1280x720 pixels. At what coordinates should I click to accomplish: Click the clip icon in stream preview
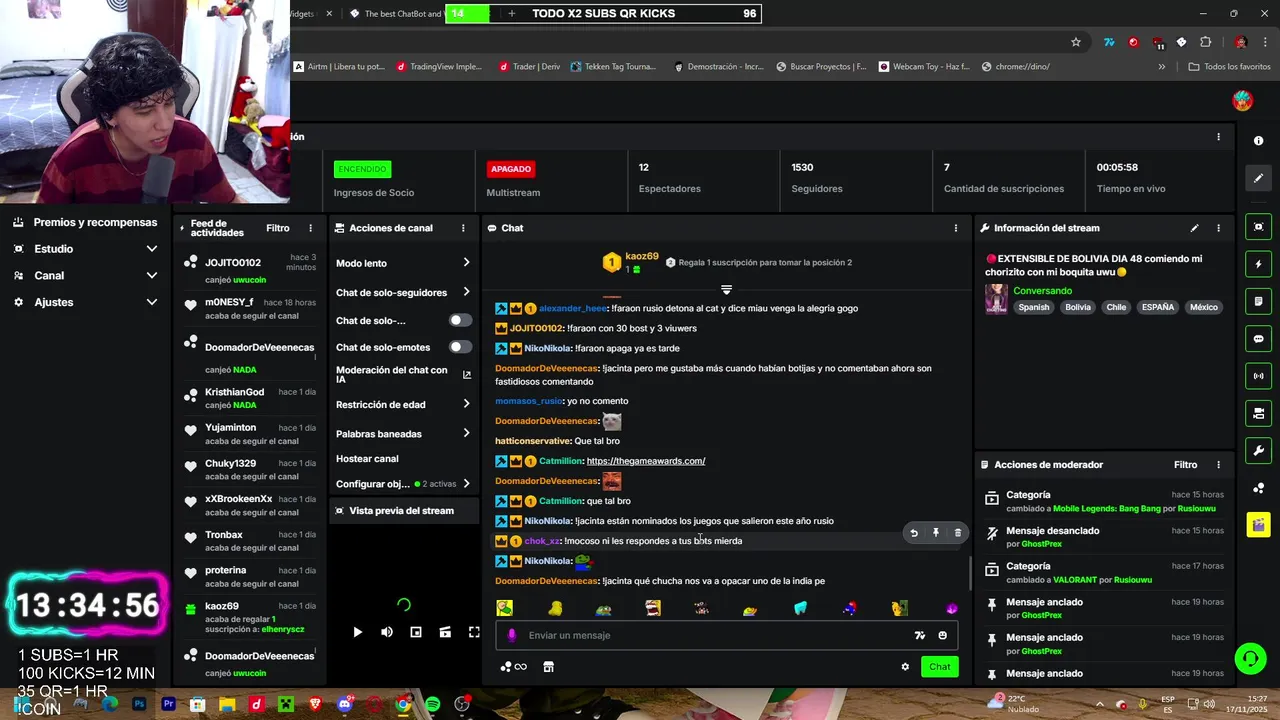click(x=445, y=632)
